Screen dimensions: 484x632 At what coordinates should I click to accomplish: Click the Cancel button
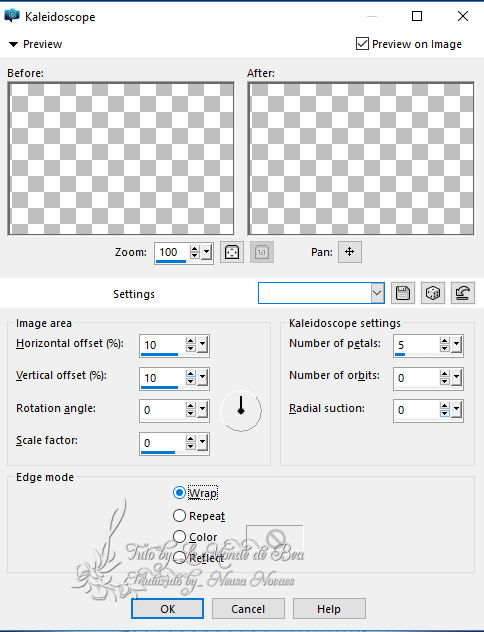point(248,608)
